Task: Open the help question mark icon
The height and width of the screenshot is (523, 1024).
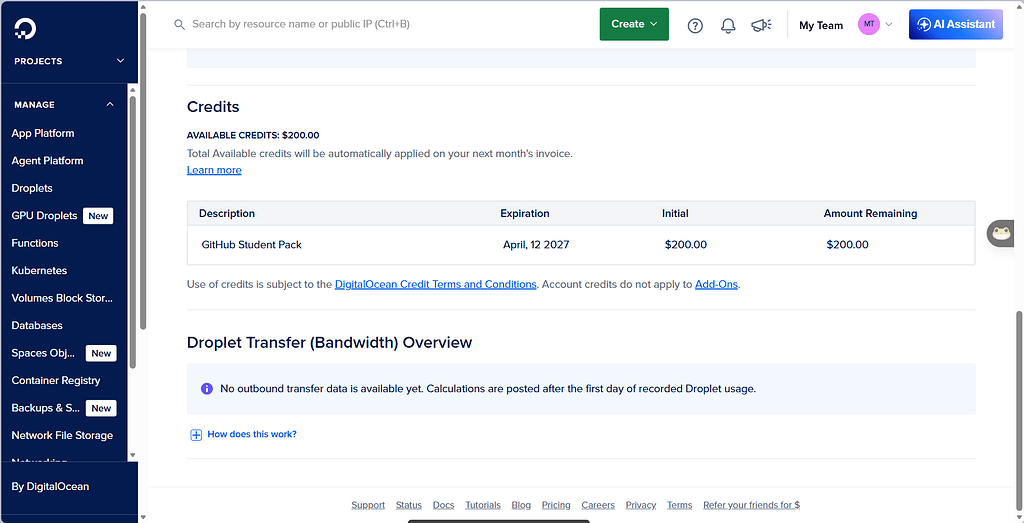Action: (x=696, y=25)
